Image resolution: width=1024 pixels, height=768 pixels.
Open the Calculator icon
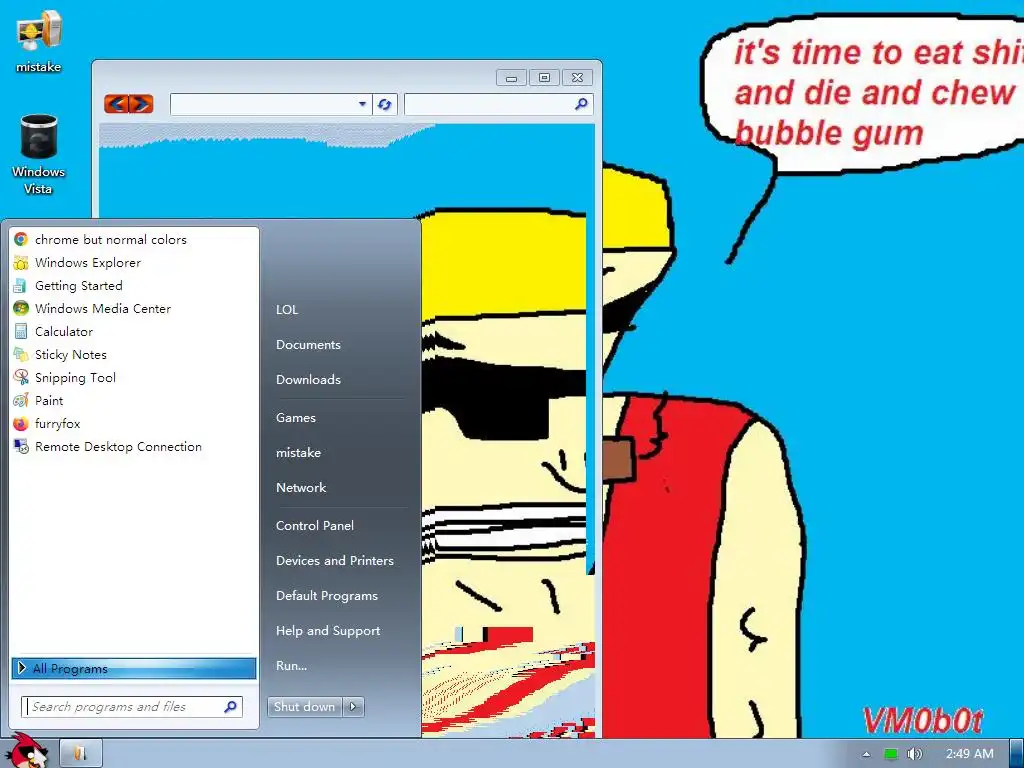(x=21, y=332)
